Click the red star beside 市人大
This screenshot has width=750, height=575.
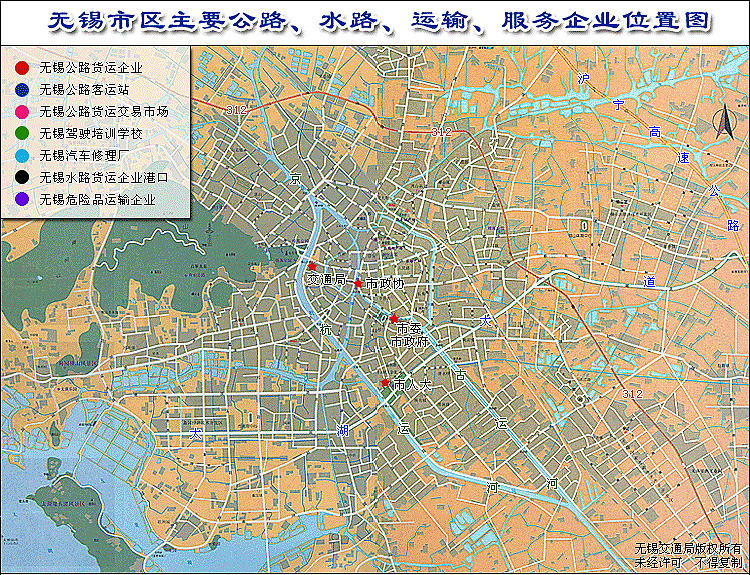click(x=385, y=382)
